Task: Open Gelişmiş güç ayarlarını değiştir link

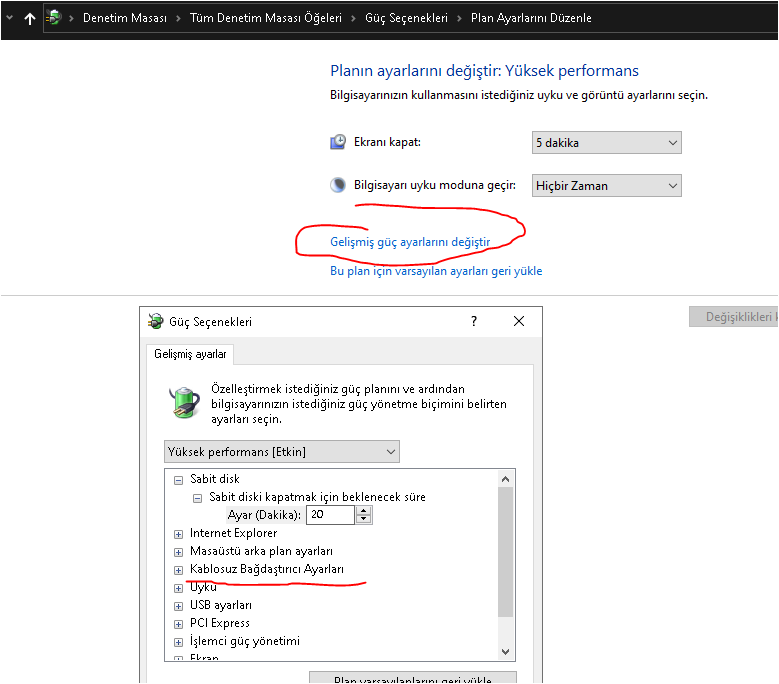Action: pos(410,242)
